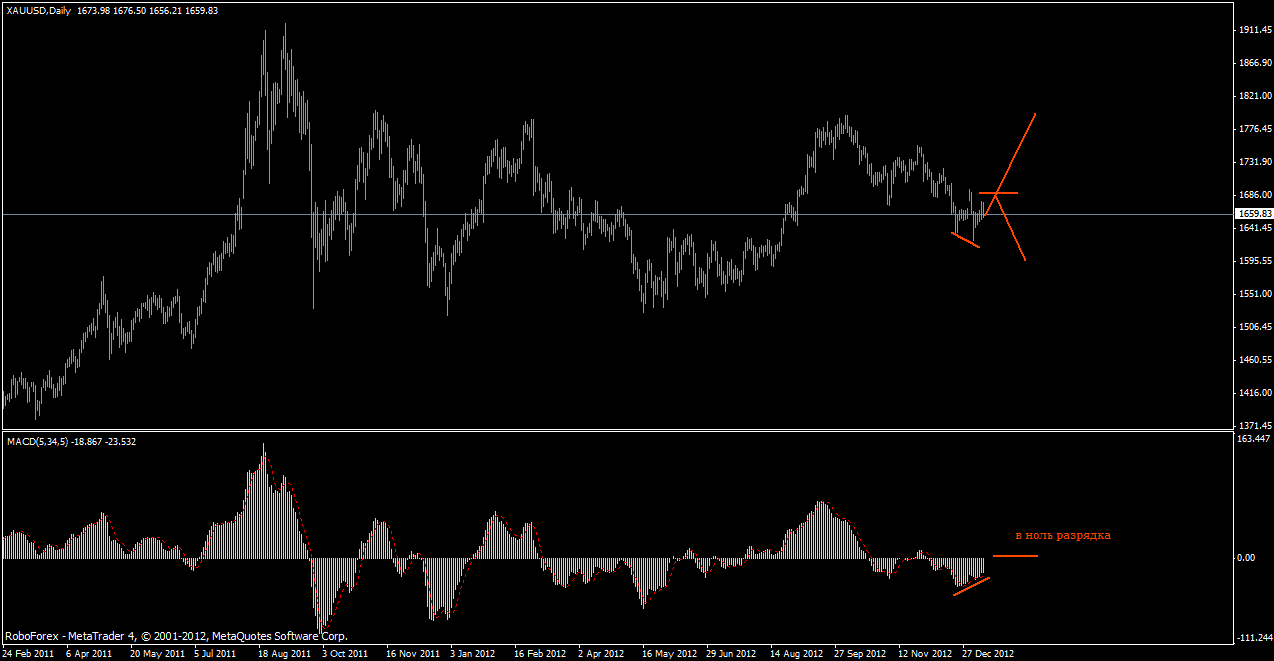The width and height of the screenshot is (1274, 661).
Task: Click the 6 Apr 2011 date label
Action: point(89,654)
